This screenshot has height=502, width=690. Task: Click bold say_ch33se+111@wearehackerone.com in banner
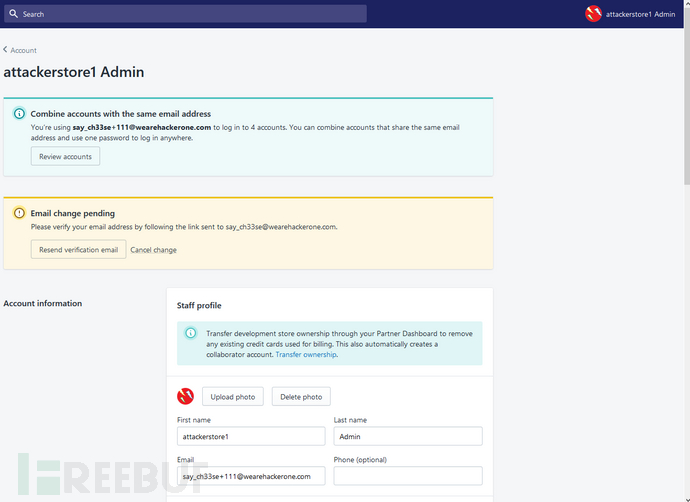click(x=142, y=127)
